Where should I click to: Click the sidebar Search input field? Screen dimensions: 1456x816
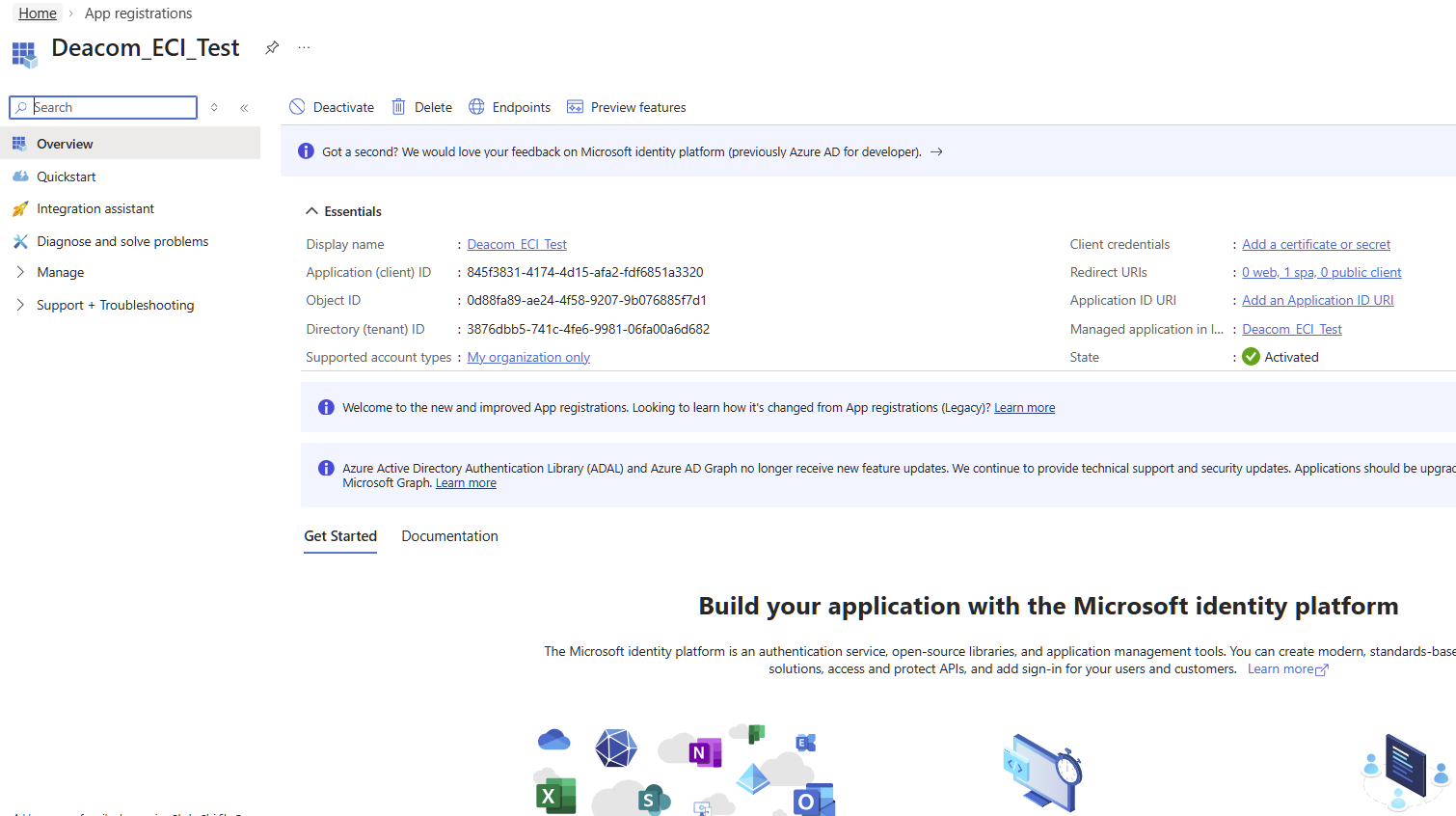(111, 107)
